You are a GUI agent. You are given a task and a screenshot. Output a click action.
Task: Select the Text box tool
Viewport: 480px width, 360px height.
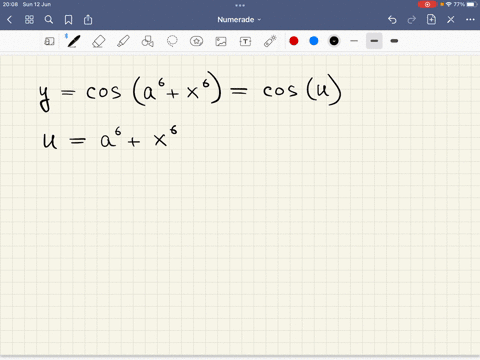click(245, 41)
